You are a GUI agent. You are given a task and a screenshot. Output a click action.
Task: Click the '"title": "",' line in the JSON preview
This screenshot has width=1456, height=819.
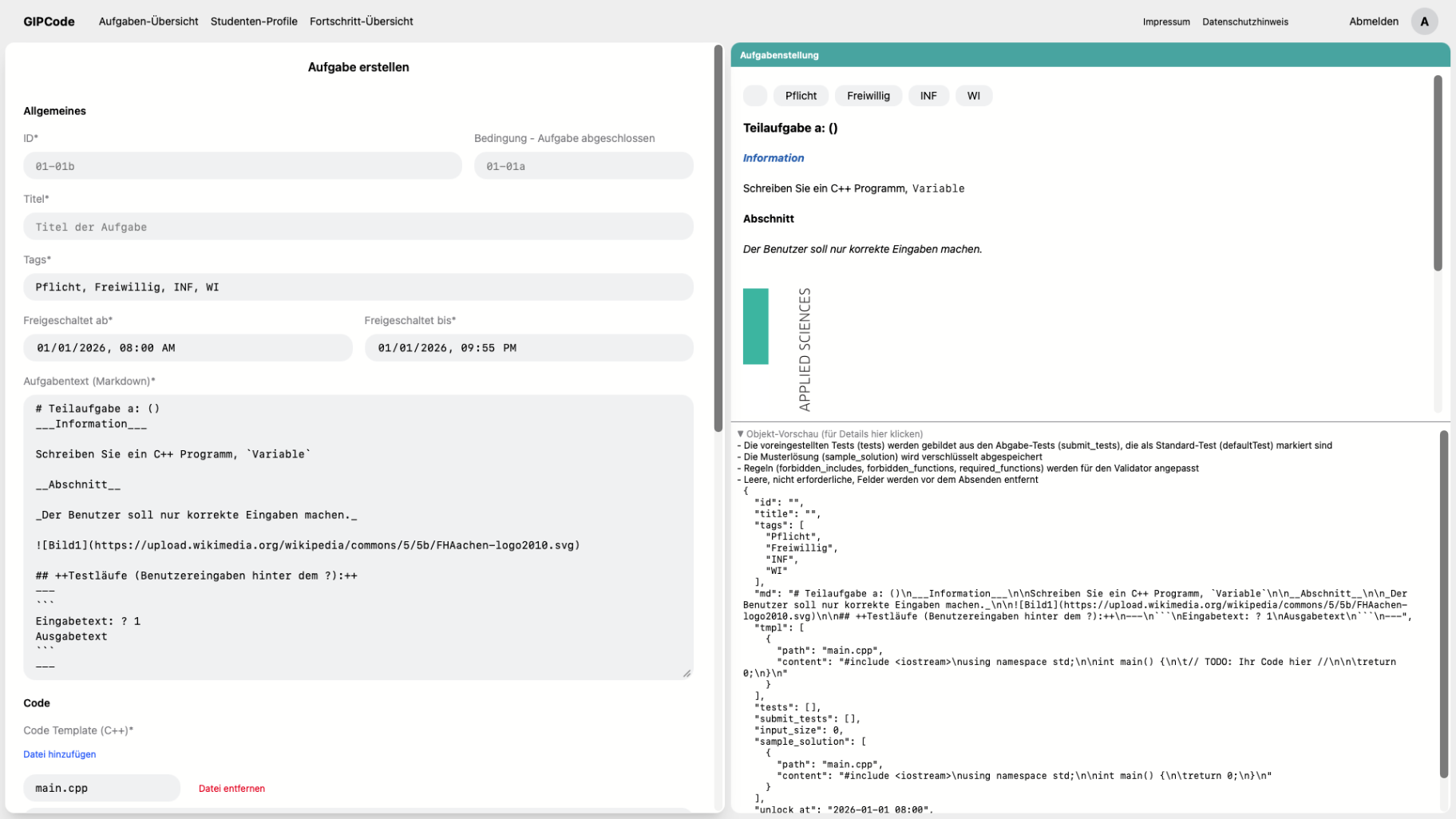click(x=787, y=514)
